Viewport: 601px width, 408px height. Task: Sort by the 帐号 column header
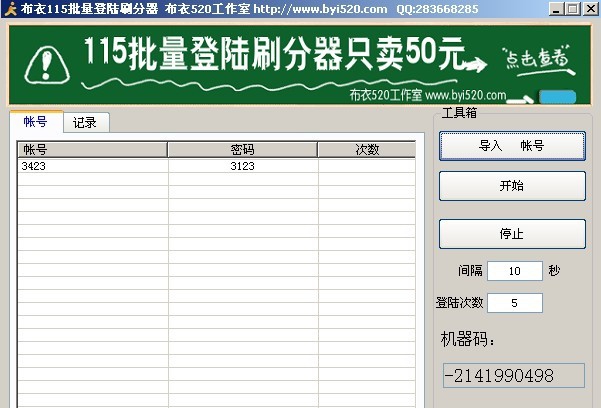pyautogui.click(x=92, y=150)
